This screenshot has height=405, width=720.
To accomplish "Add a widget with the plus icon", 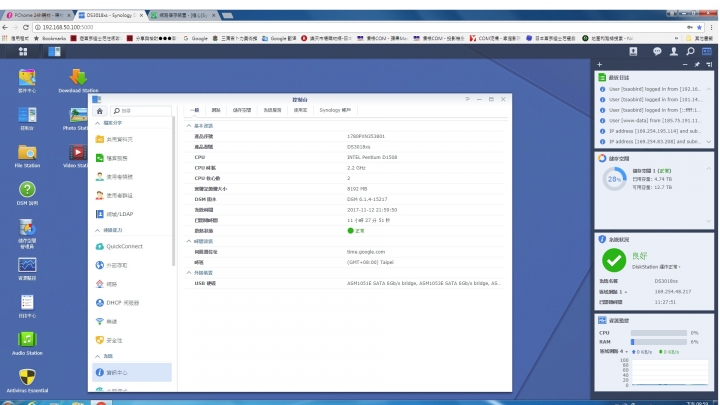I will 599,64.
